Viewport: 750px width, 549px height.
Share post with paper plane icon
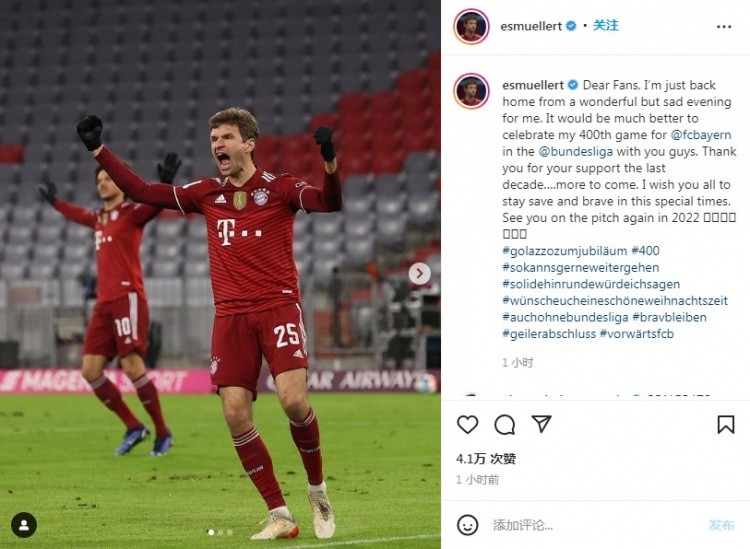click(541, 424)
